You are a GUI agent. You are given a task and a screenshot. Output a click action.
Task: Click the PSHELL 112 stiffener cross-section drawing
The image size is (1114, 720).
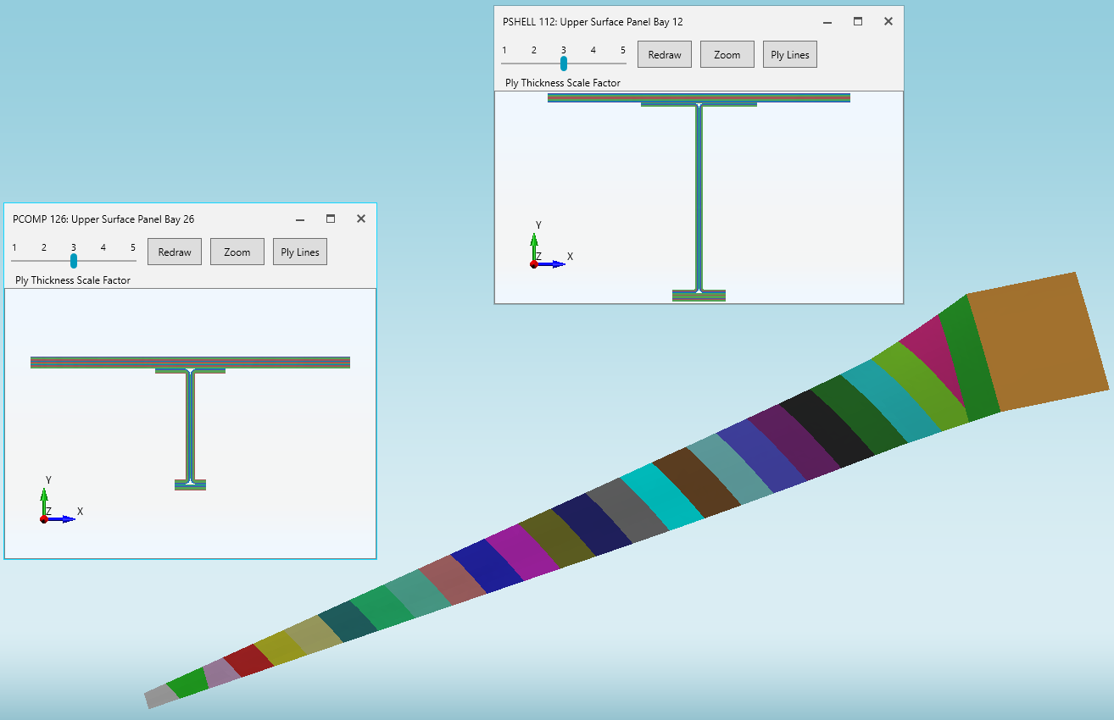[699, 198]
